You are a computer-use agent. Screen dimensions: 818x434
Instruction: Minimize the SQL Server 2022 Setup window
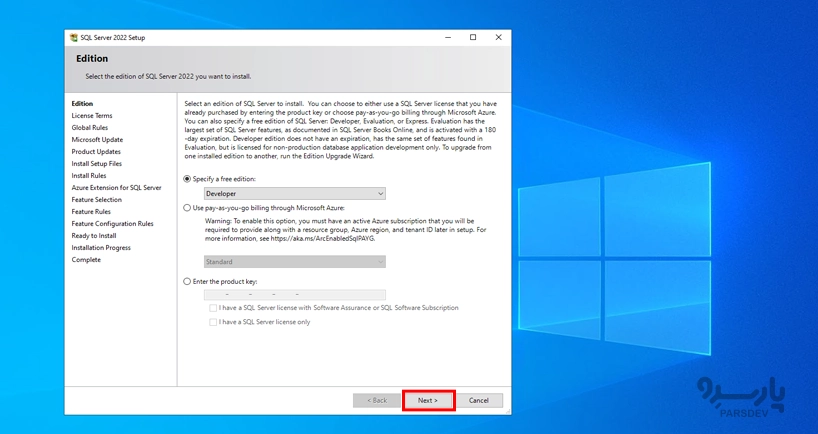[x=447, y=38]
